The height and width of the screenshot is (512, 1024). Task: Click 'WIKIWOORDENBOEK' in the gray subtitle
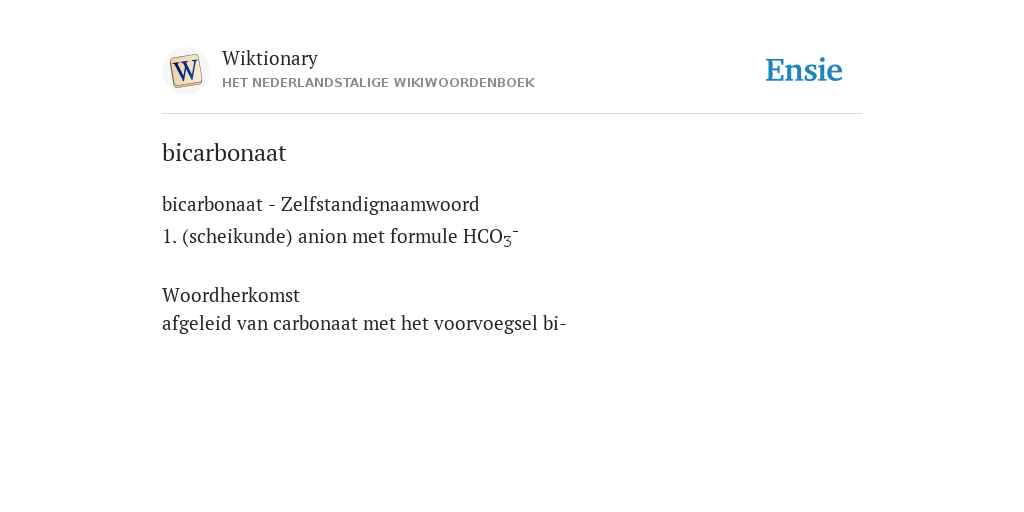[x=464, y=83]
